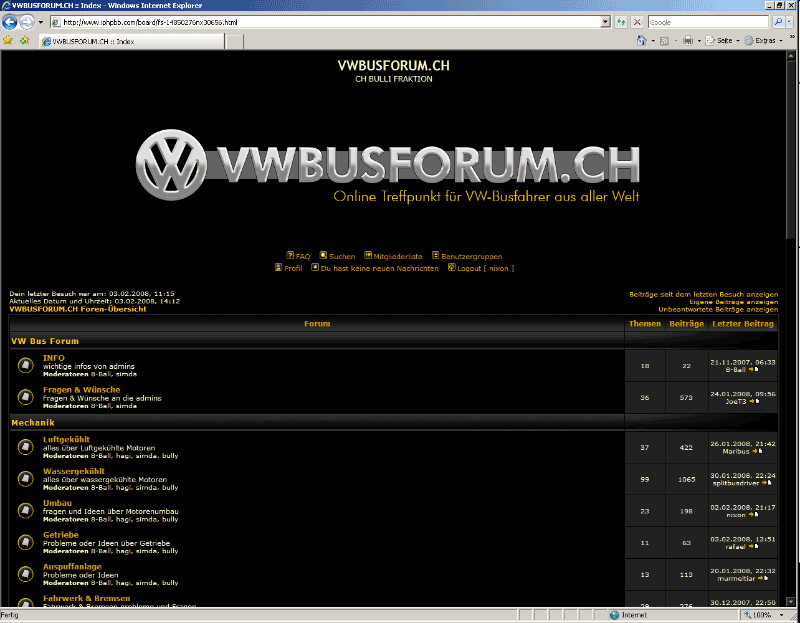Click the forum status icon beside Umbau

click(26, 510)
